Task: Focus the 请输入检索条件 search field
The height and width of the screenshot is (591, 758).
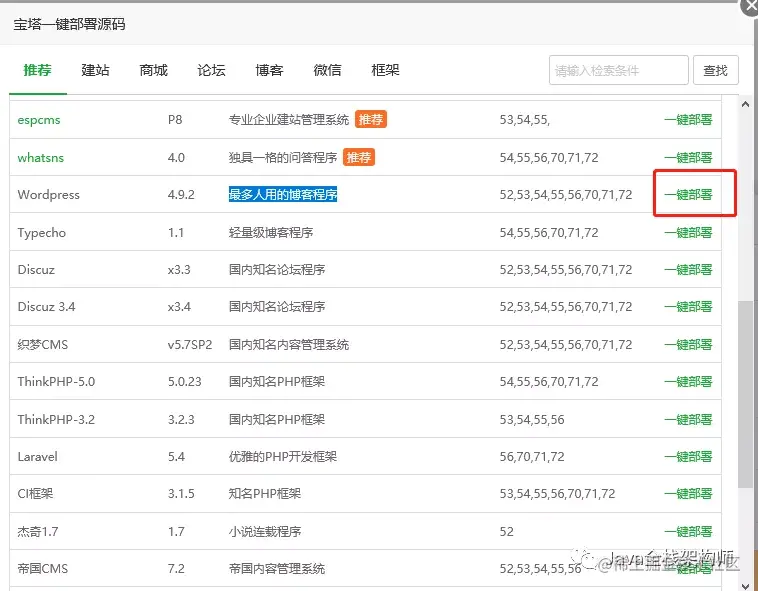Action: tap(618, 70)
